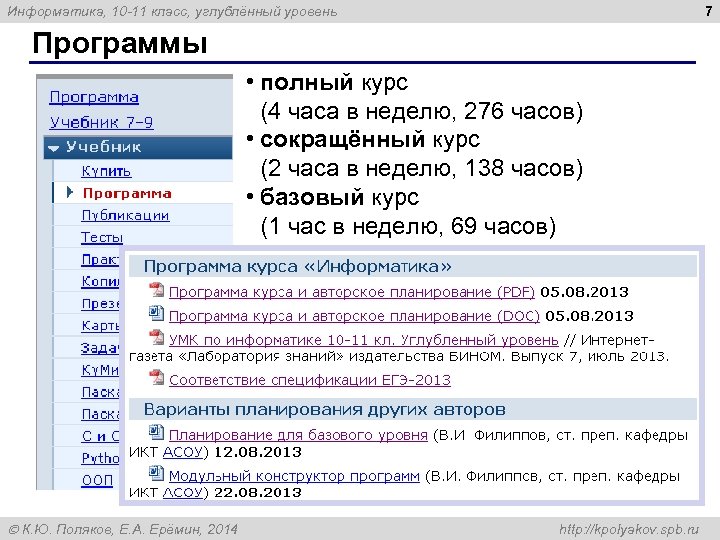
Task: Follow АСОУ link next to date 12.08.2013
Action: click(183, 452)
